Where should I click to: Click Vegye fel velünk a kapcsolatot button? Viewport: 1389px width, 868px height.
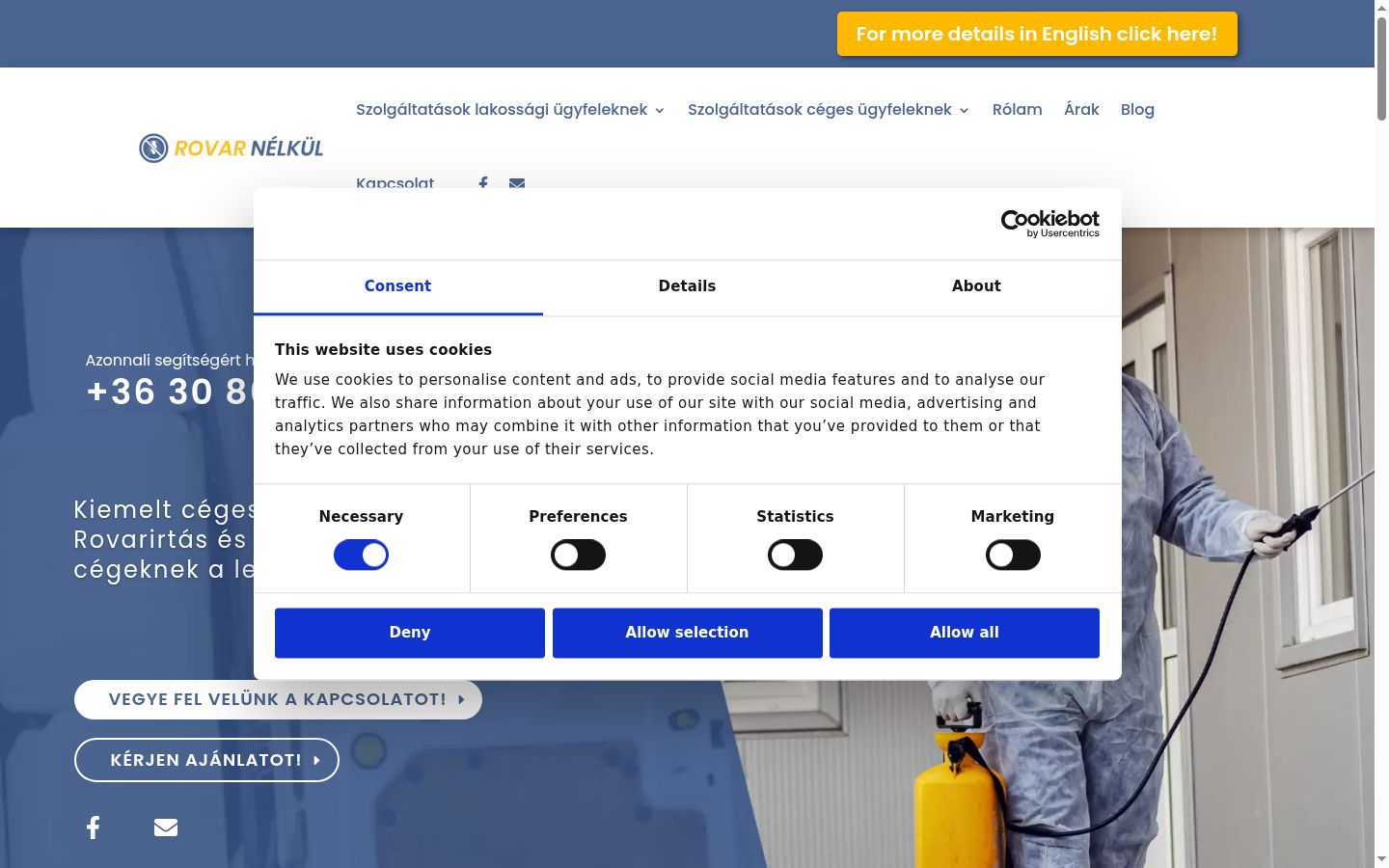[278, 699]
